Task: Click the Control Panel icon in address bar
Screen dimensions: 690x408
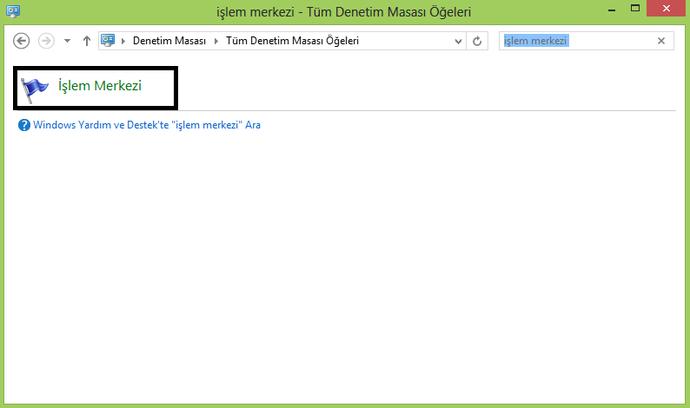Action: [x=108, y=40]
